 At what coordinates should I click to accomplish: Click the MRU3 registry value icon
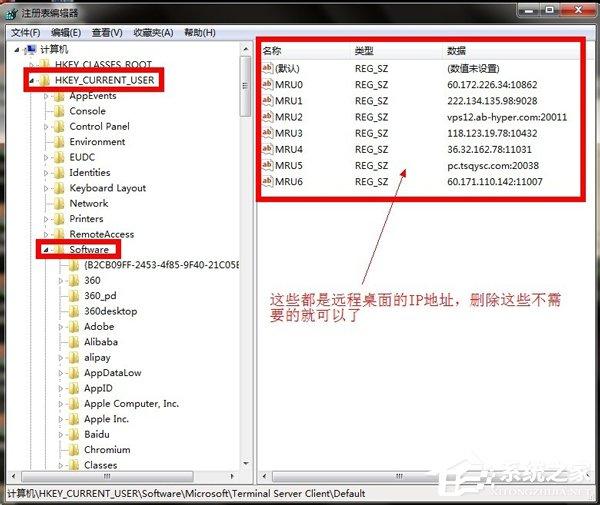pos(267,133)
